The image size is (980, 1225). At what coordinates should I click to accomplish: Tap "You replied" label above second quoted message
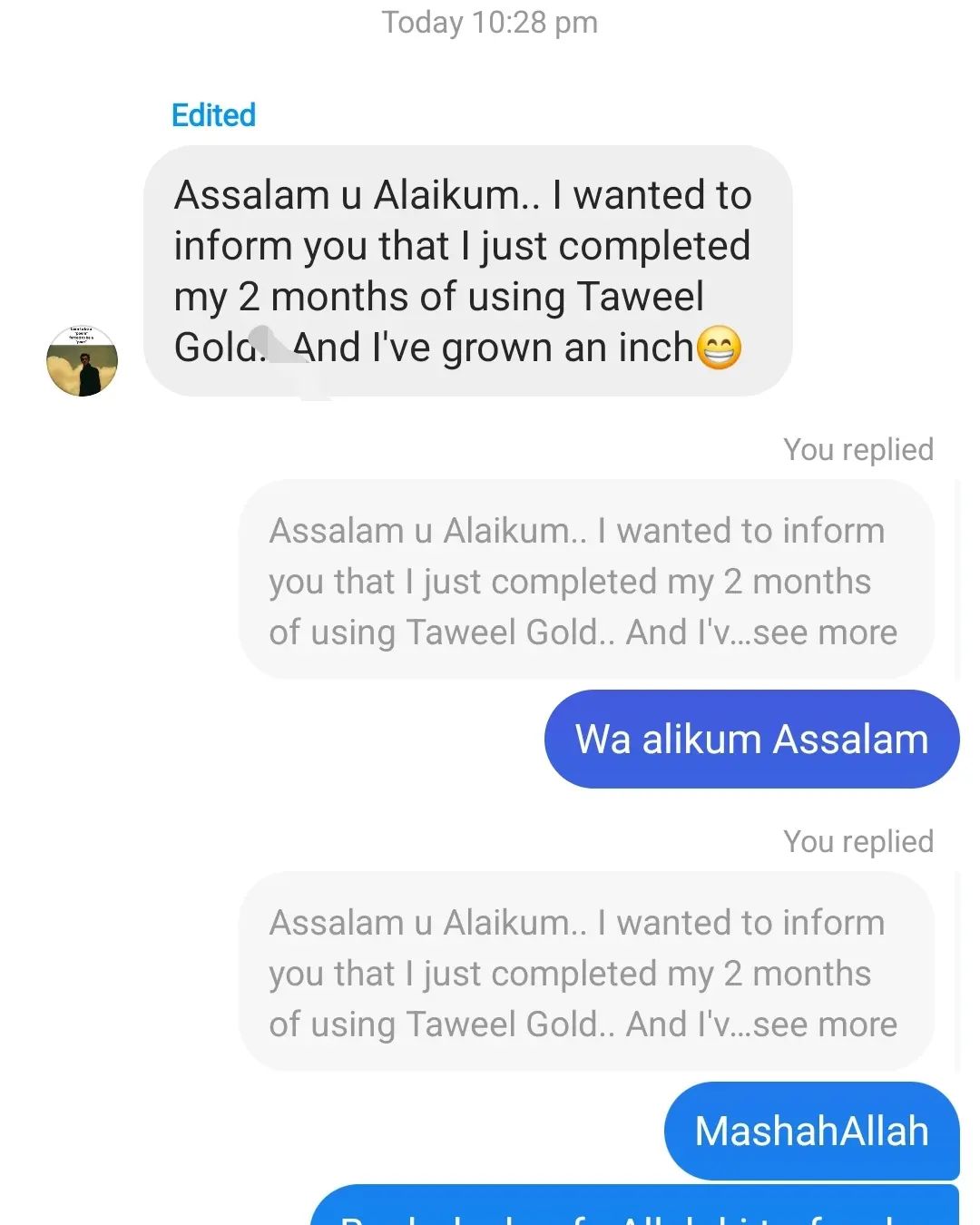(x=857, y=841)
